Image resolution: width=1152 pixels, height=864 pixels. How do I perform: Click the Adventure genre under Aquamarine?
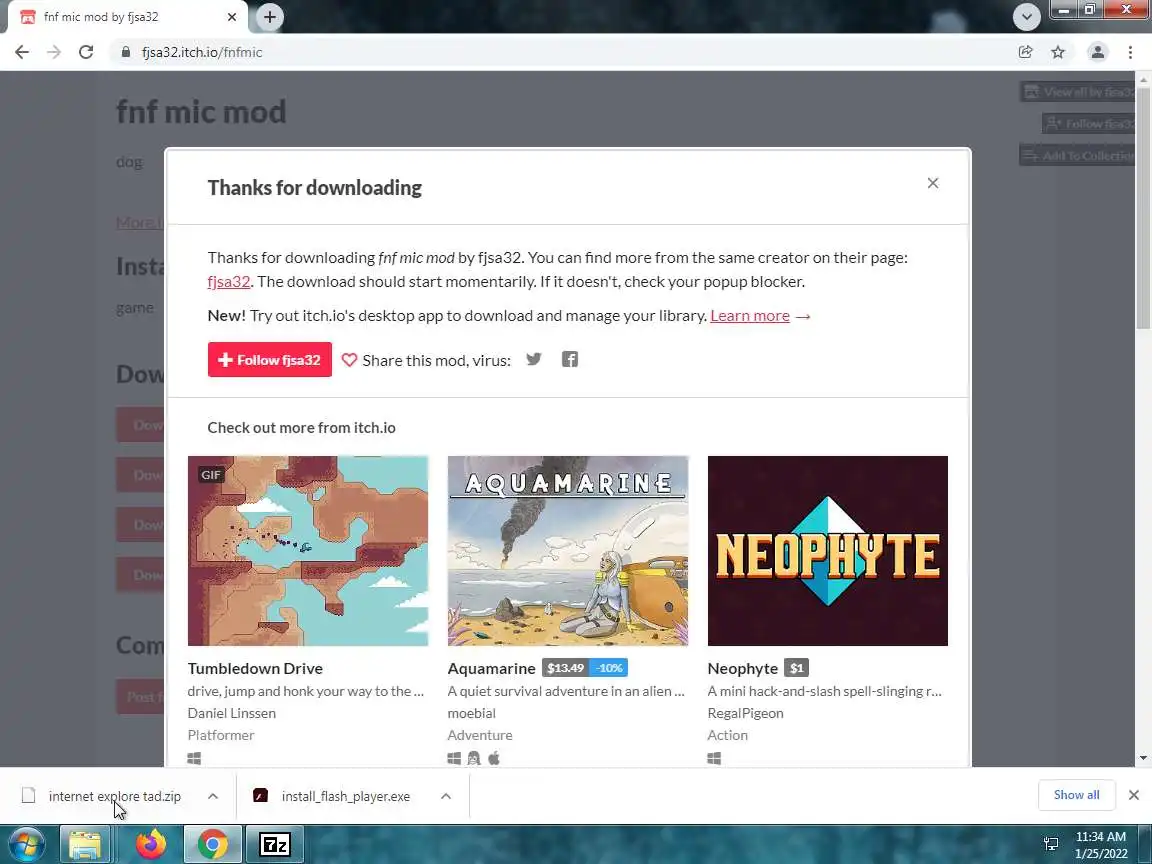[x=480, y=735]
